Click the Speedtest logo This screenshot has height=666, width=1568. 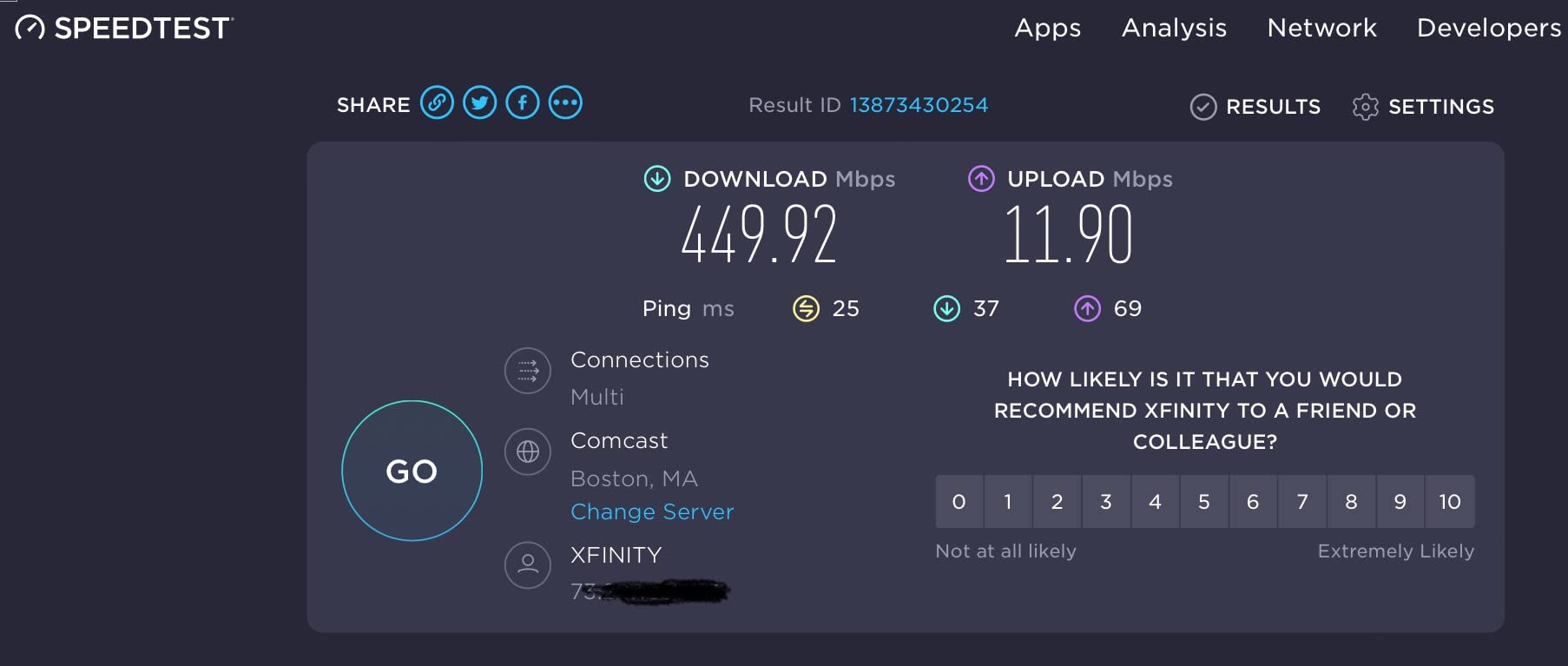tap(122, 27)
